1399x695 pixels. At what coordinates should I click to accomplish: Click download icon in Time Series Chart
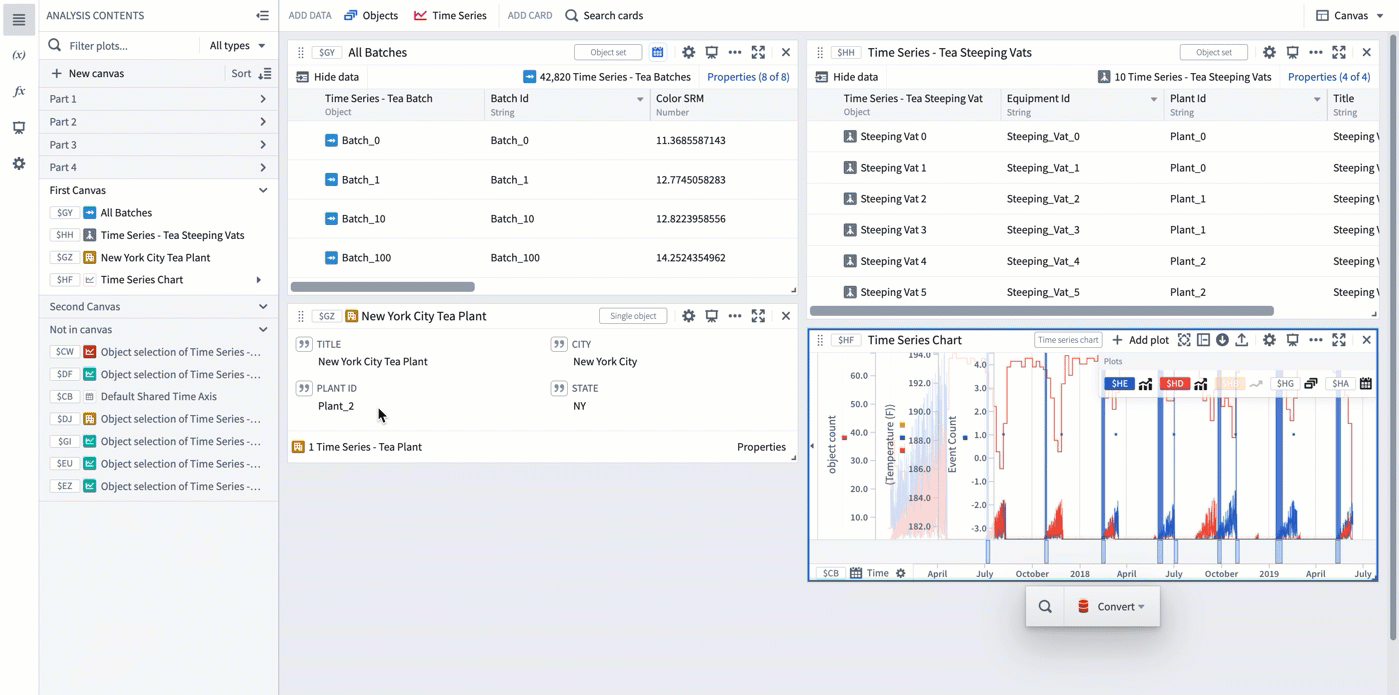(1222, 340)
